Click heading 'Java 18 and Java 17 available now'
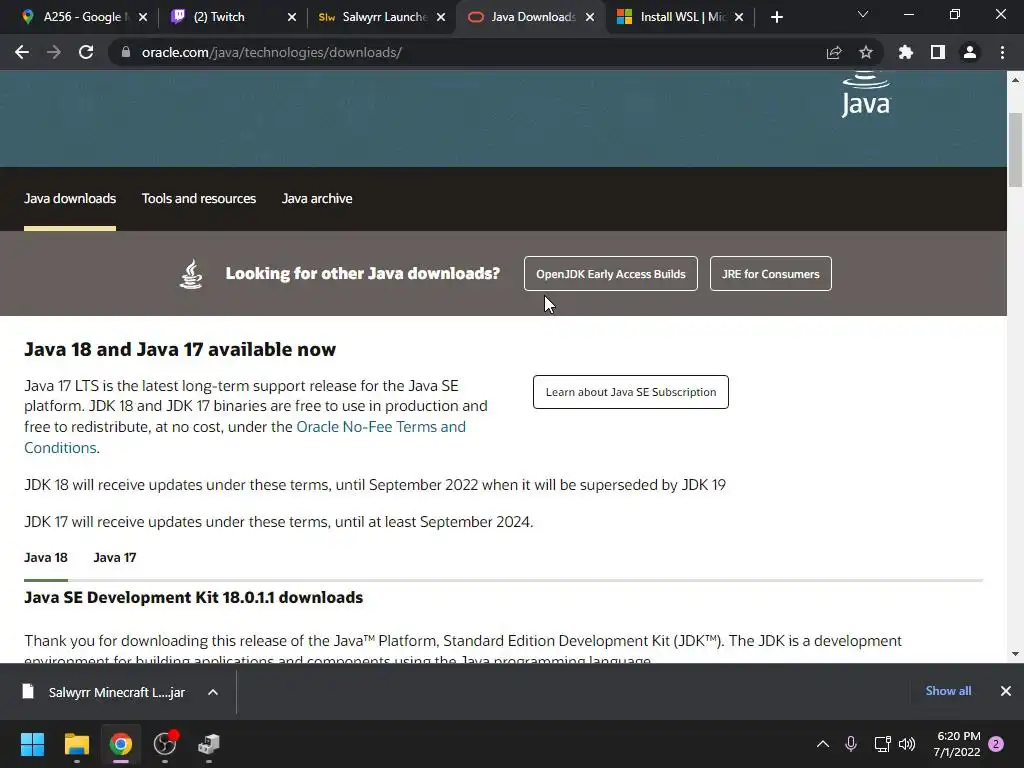 tap(180, 349)
